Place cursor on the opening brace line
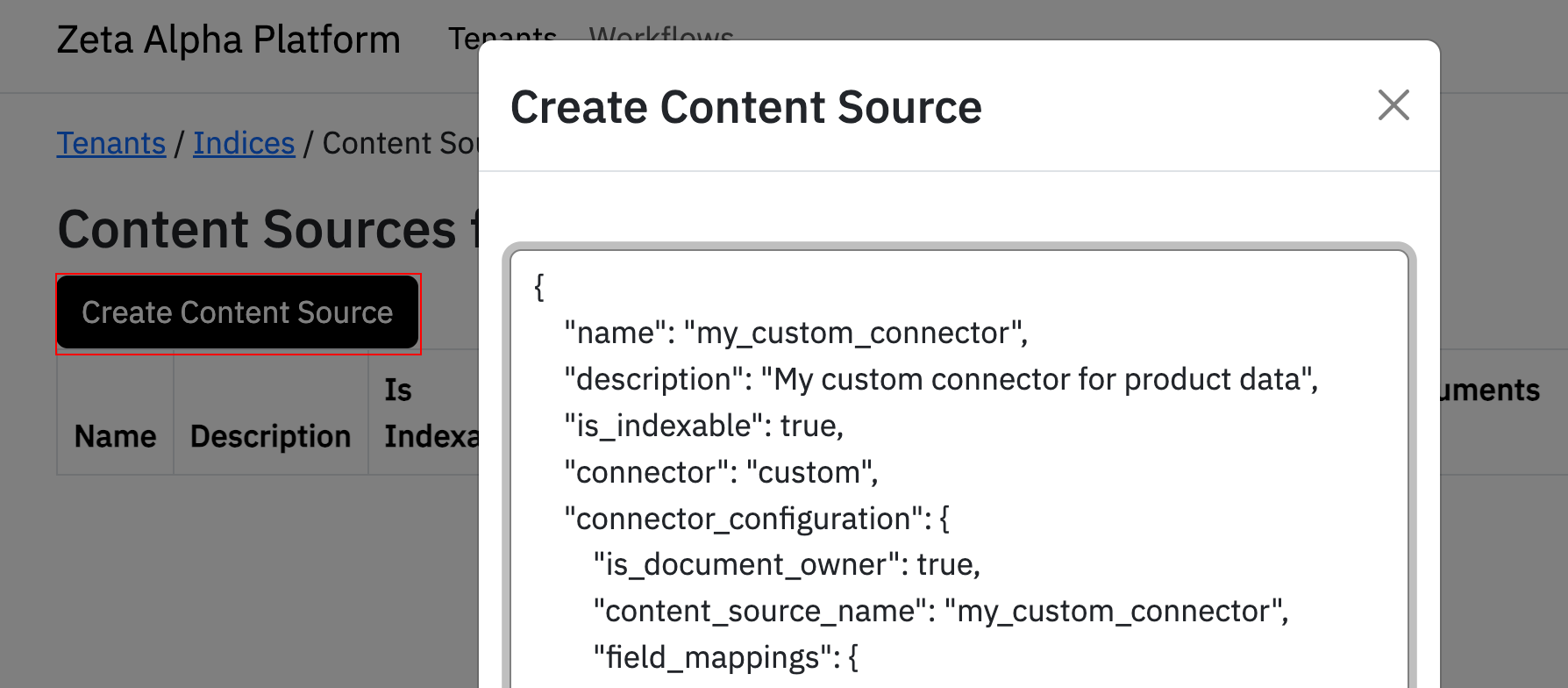This screenshot has height=688, width=1568. click(x=539, y=287)
